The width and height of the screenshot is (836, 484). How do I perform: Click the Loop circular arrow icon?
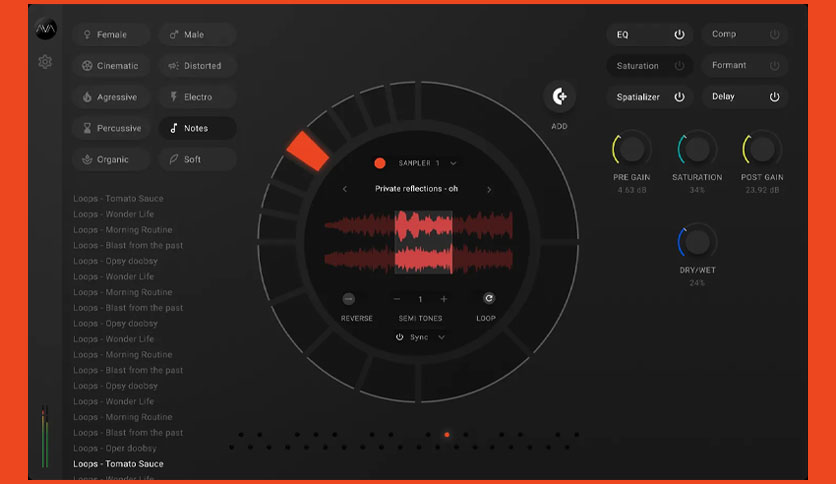pyautogui.click(x=488, y=299)
